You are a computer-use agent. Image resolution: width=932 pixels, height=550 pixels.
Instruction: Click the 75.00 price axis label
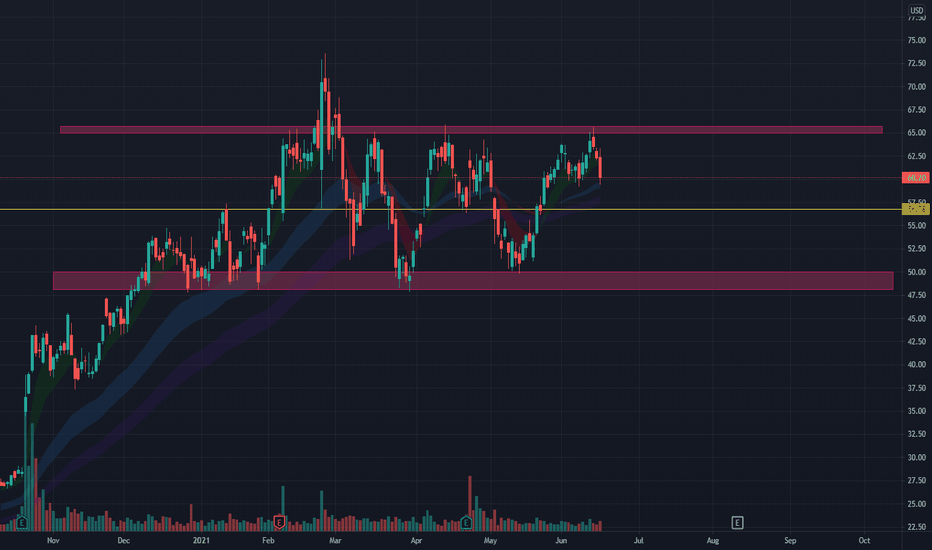916,40
